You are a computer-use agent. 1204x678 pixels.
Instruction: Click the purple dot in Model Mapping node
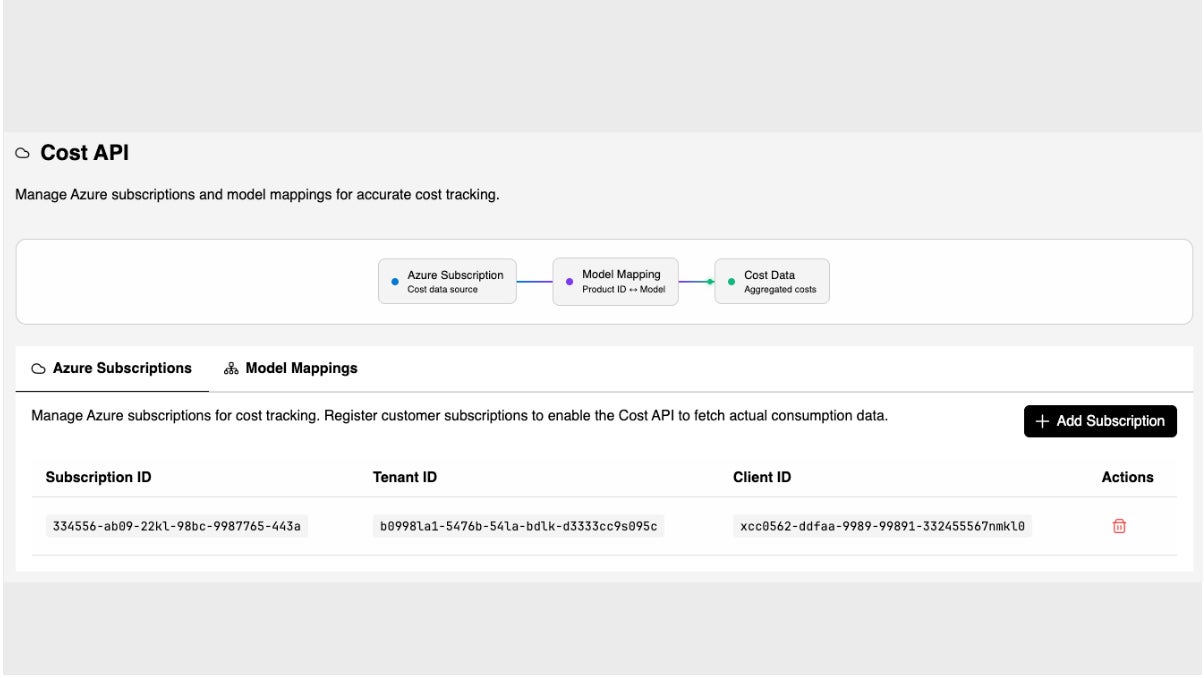click(x=570, y=281)
